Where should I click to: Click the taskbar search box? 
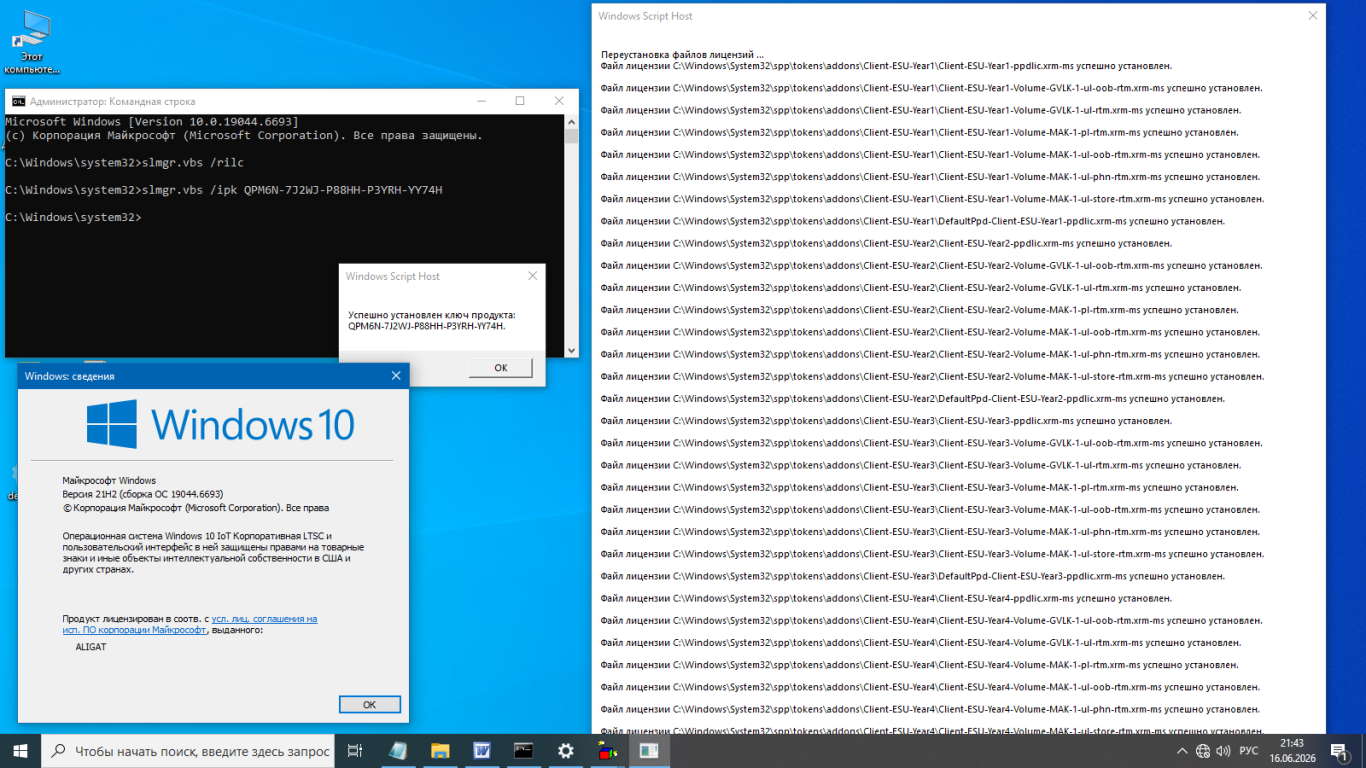coord(188,750)
